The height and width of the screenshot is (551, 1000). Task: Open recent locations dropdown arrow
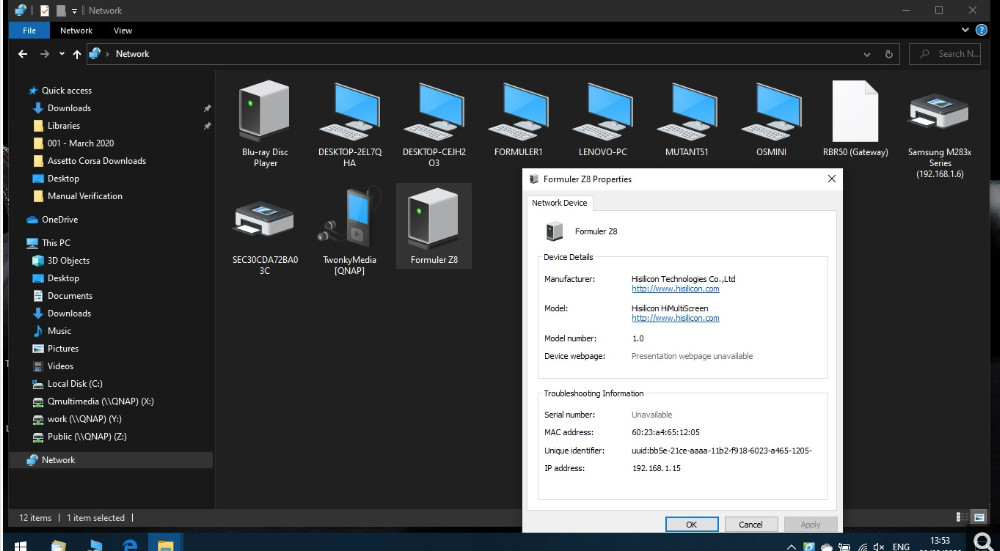pos(62,54)
